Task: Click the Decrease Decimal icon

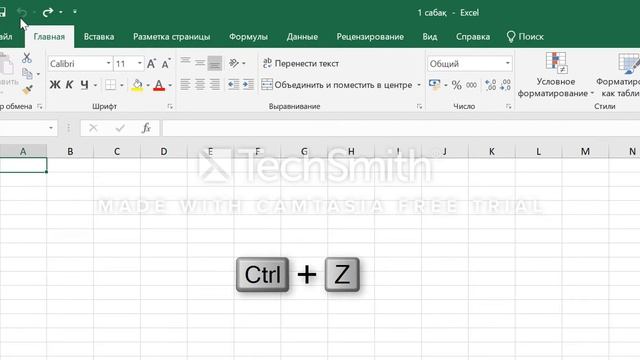Action: tap(505, 85)
